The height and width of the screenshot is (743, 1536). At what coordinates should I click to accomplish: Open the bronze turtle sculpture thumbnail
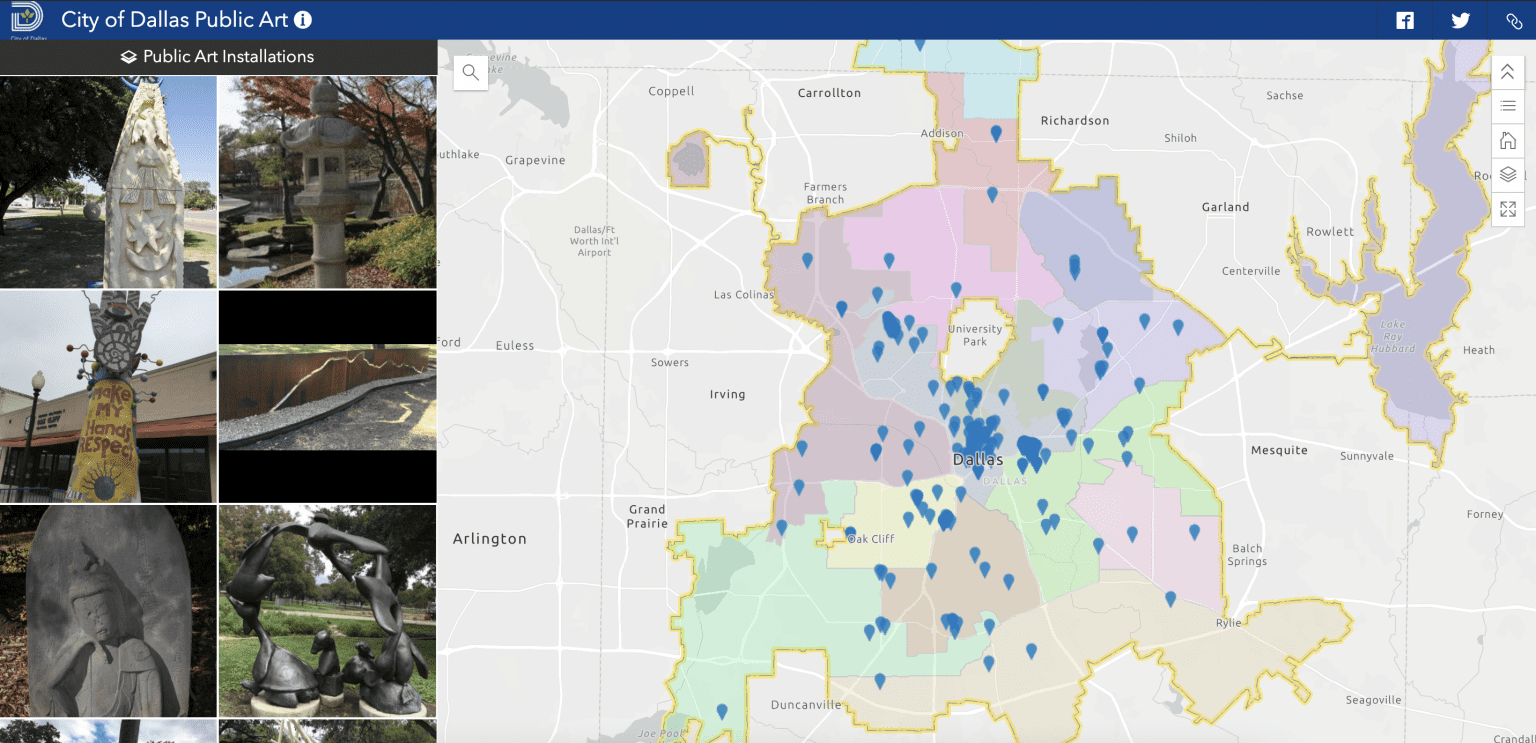[x=327, y=610]
